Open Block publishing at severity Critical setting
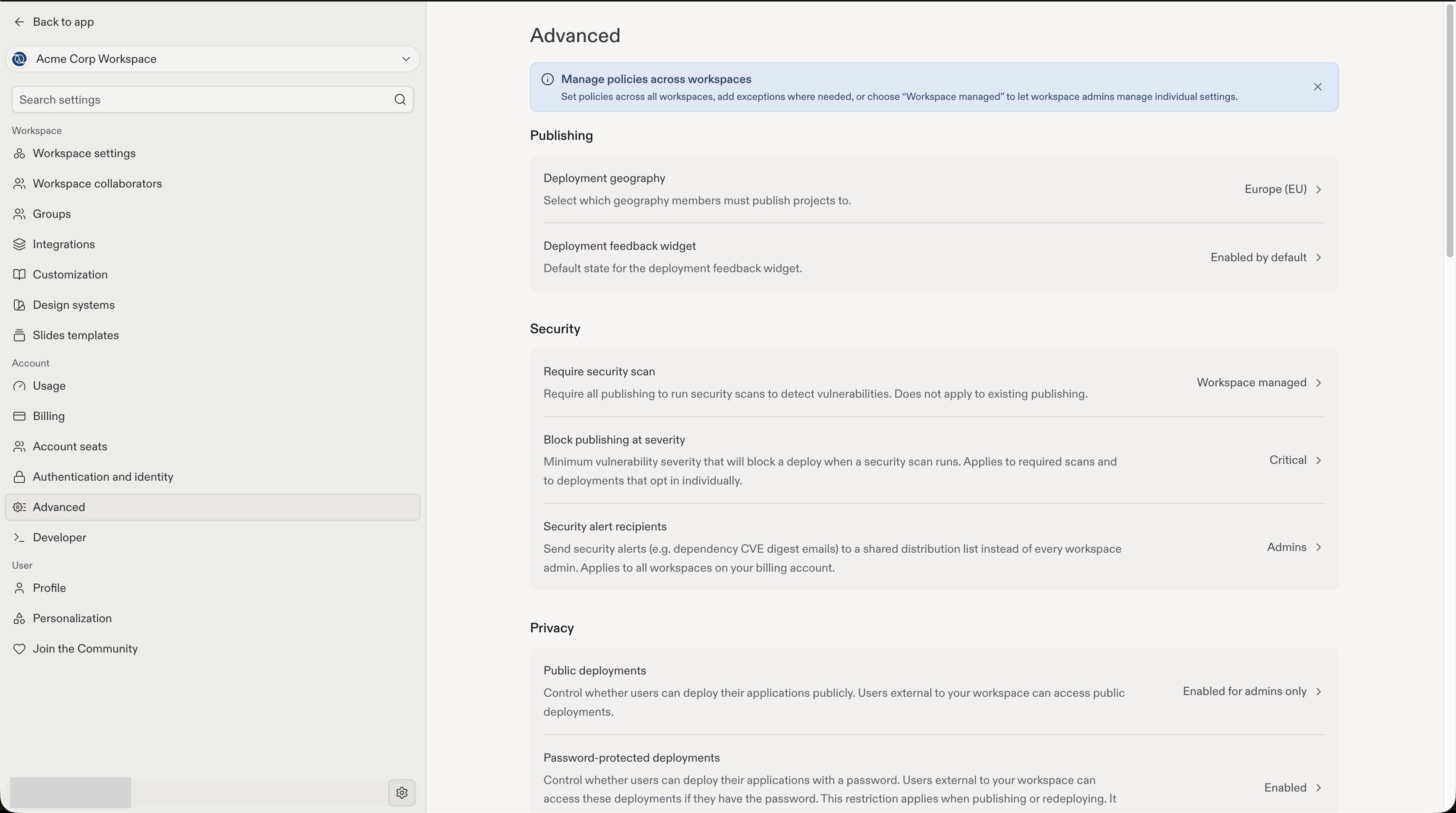The height and width of the screenshot is (813, 1456). [x=1295, y=460]
